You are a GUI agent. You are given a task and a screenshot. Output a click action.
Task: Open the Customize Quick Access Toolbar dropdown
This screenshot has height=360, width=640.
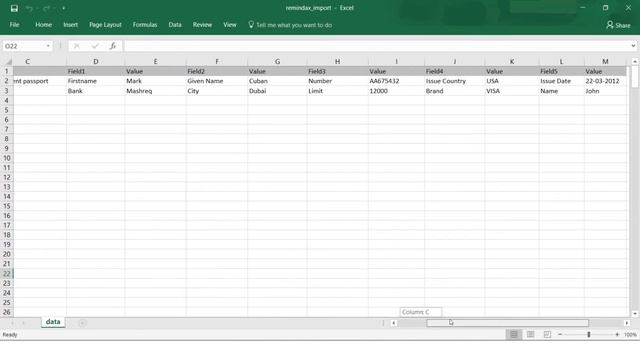pos(64,8)
